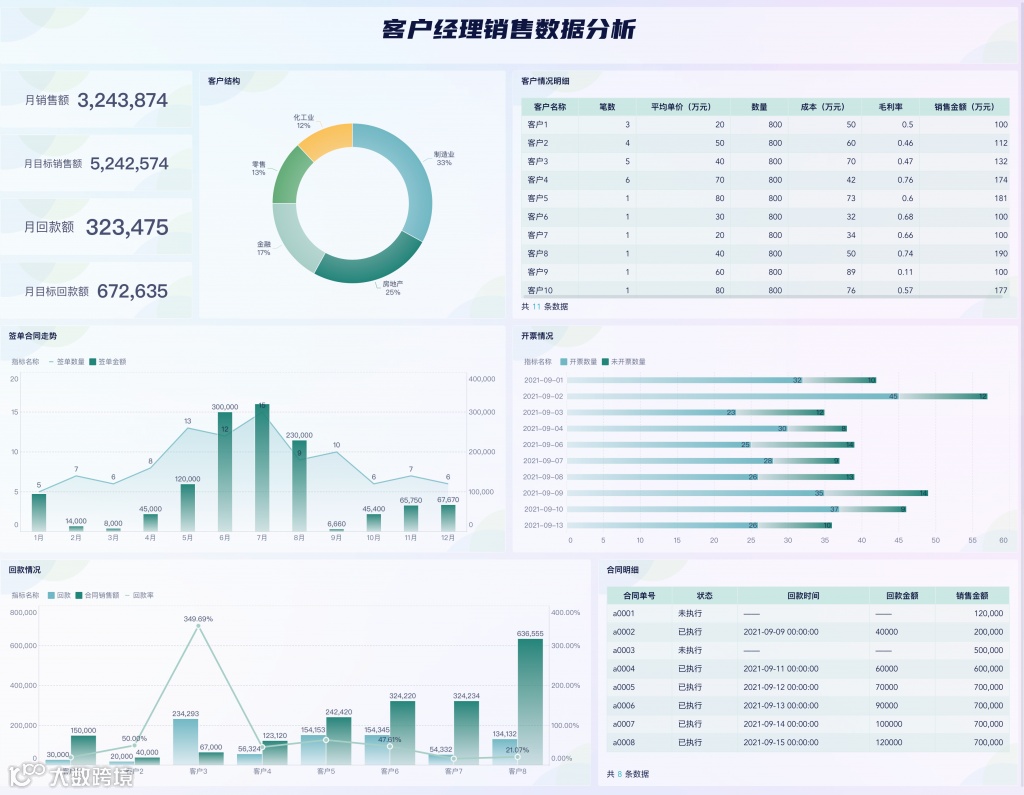Viewport: 1024px width, 795px height.
Task: Click the 324,220 bar for 客户6
Action: tap(402, 732)
